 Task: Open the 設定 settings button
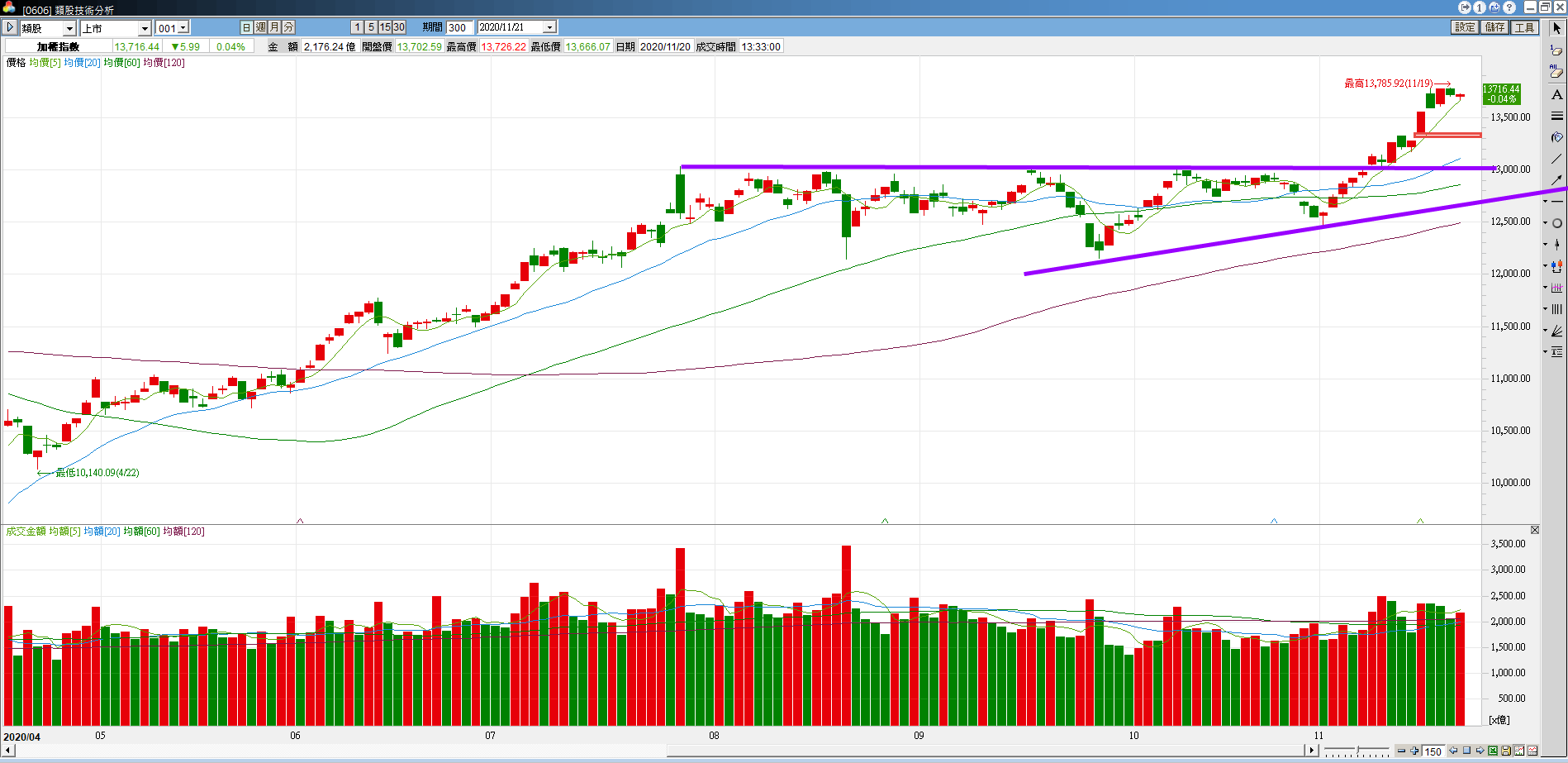coord(1465,27)
